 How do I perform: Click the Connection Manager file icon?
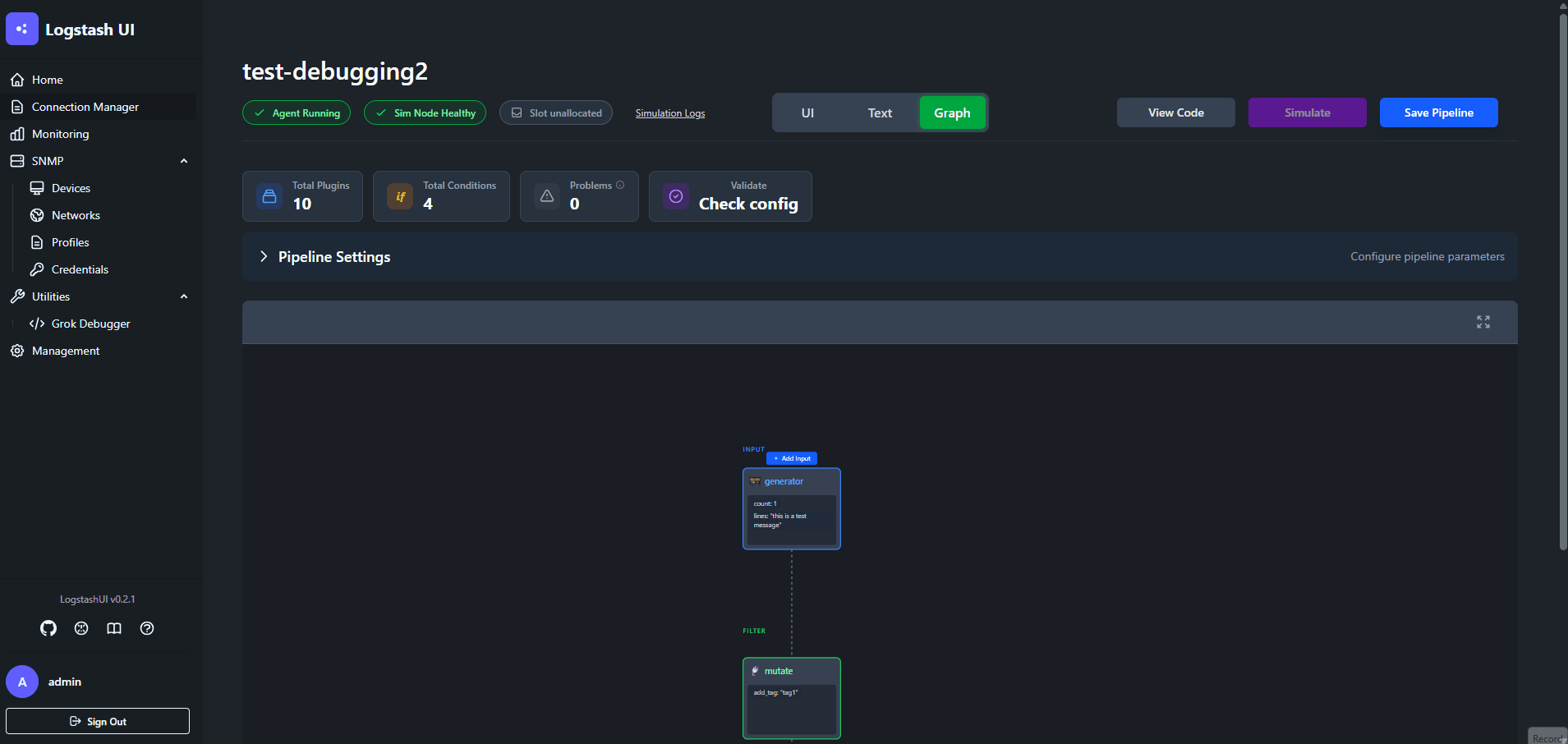tap(17, 107)
